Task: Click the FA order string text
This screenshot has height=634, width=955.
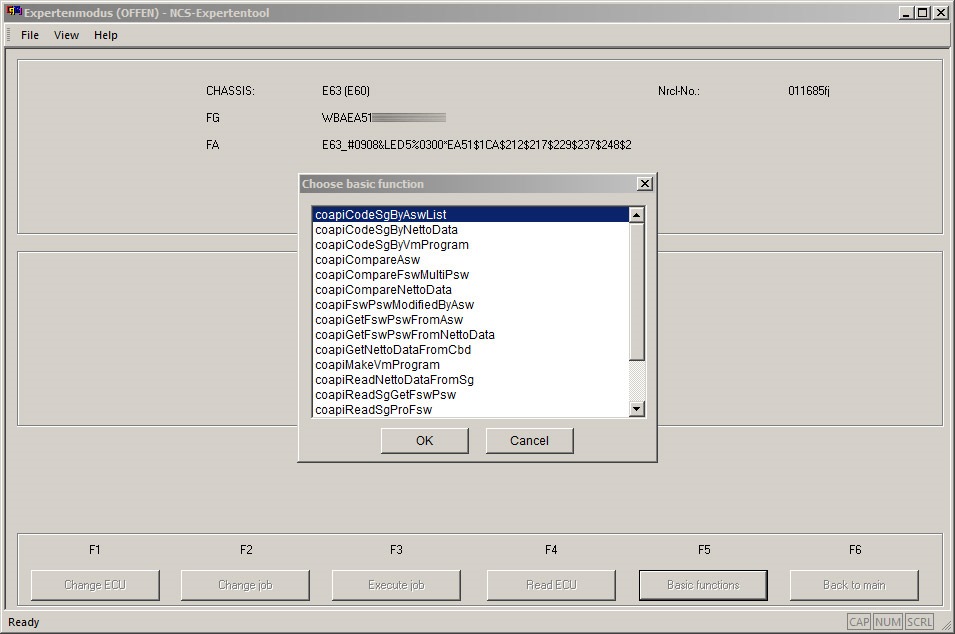Action: click(476, 145)
